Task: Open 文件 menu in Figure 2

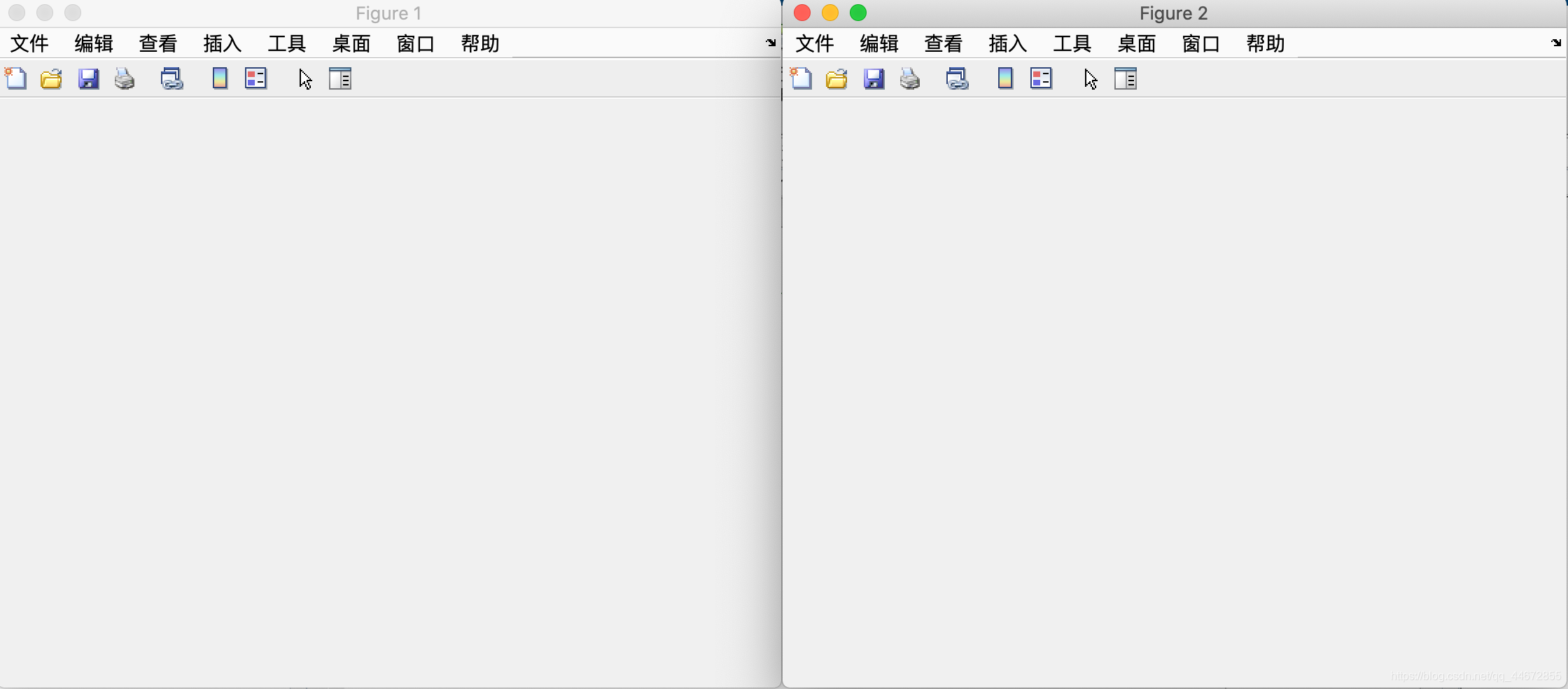Action: (815, 43)
